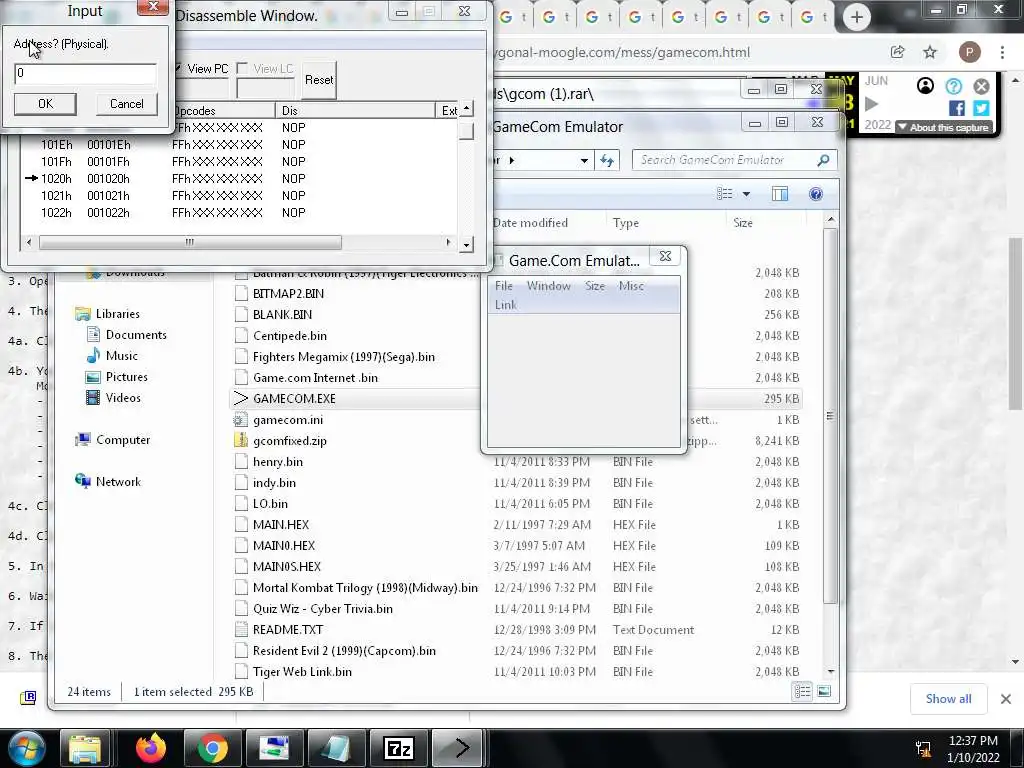Click Wayback Machine user account icon
The height and width of the screenshot is (768, 1024).
click(x=925, y=86)
